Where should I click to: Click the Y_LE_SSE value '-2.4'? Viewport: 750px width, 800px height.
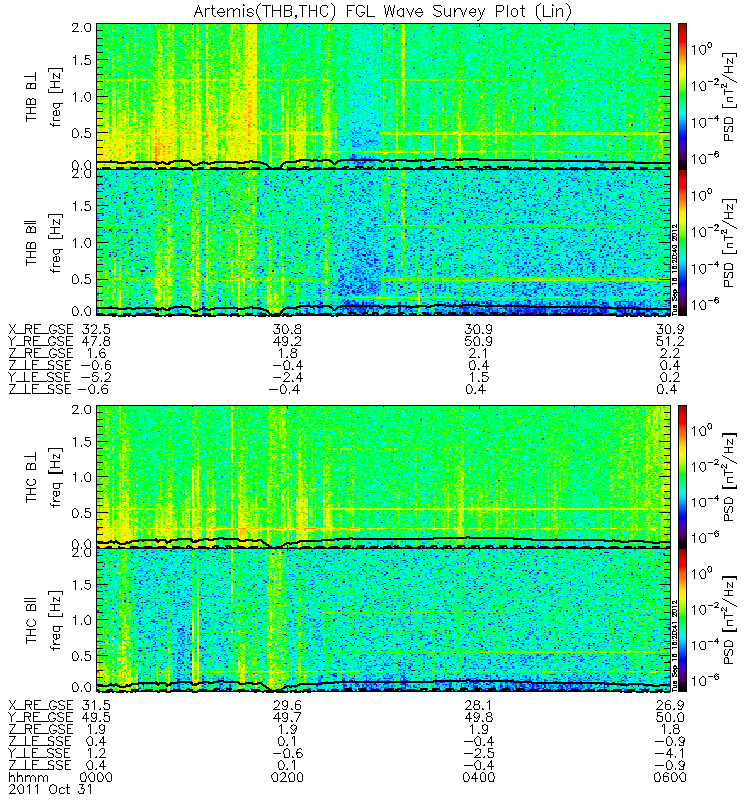(287, 378)
